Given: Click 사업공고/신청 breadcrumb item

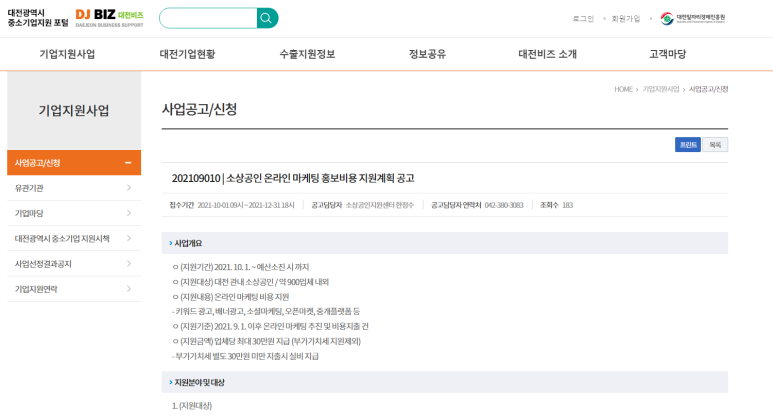Looking at the screenshot, I should (x=708, y=89).
